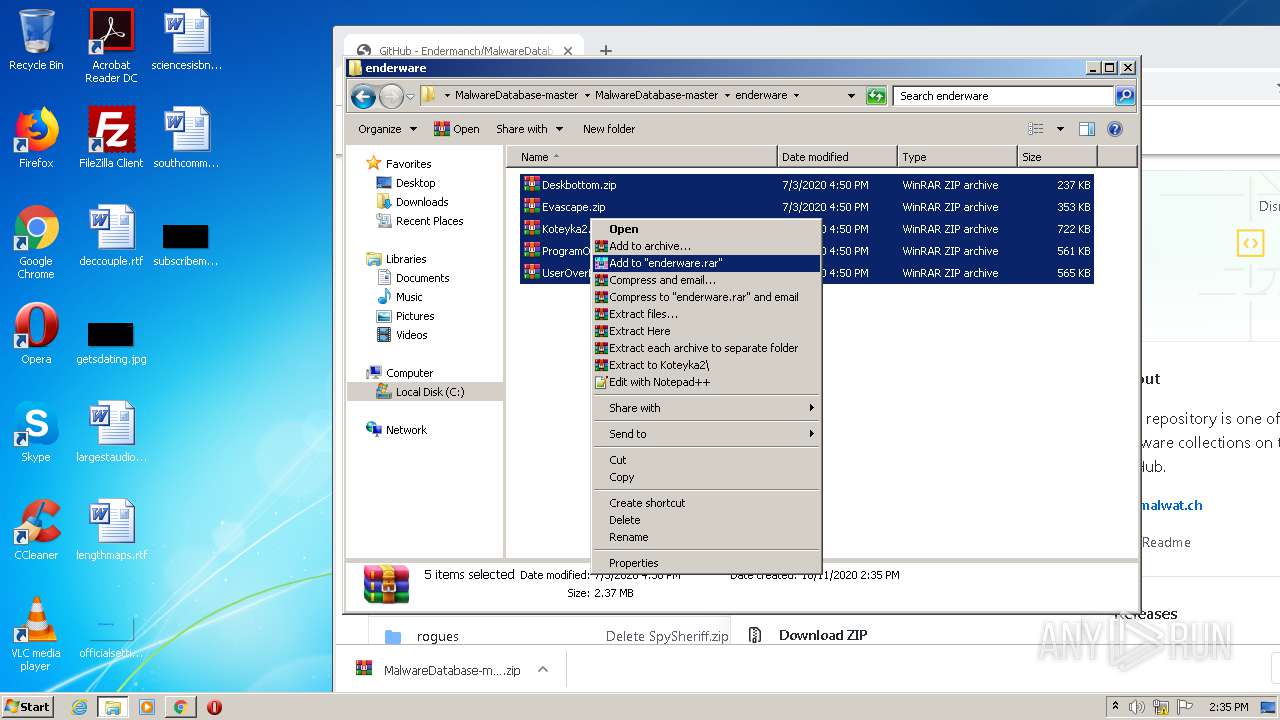Launch VLC media player shortcut
The width and height of the screenshot is (1280, 720).
(36, 634)
